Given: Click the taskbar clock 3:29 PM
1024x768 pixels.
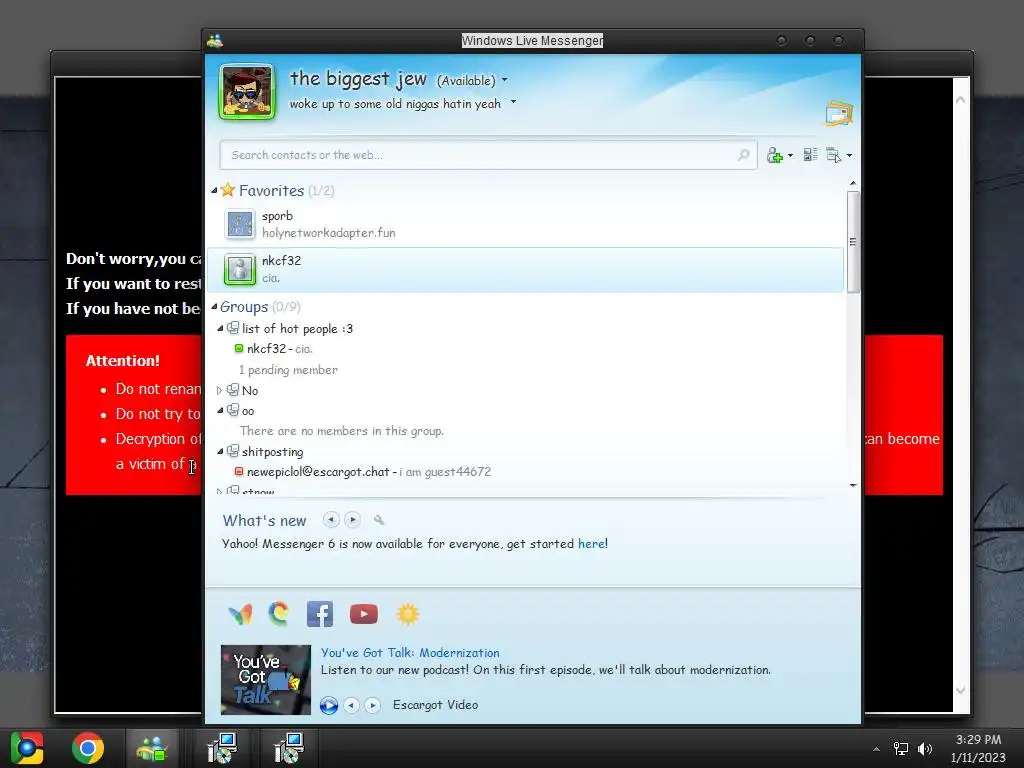Looking at the screenshot, I should (978, 739).
